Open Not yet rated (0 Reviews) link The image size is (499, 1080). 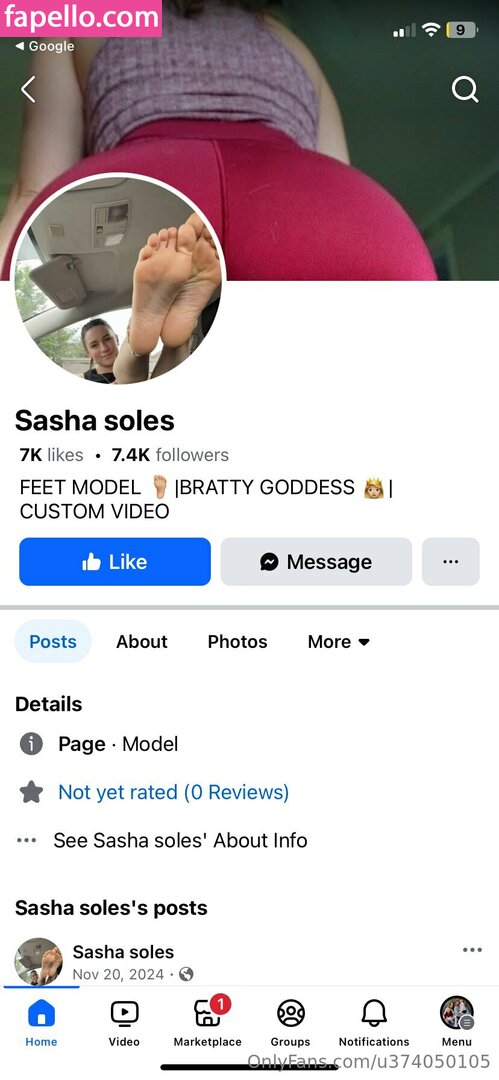[174, 792]
